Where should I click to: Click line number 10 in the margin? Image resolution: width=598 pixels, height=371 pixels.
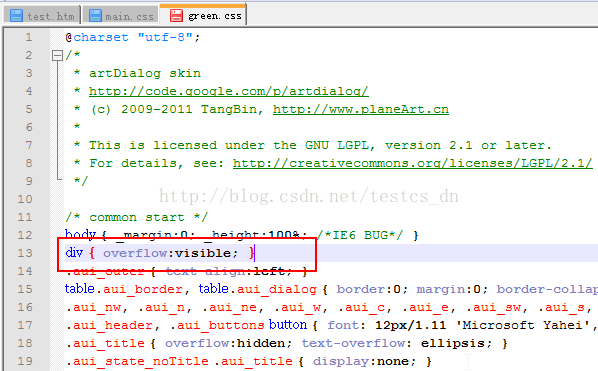[25, 199]
